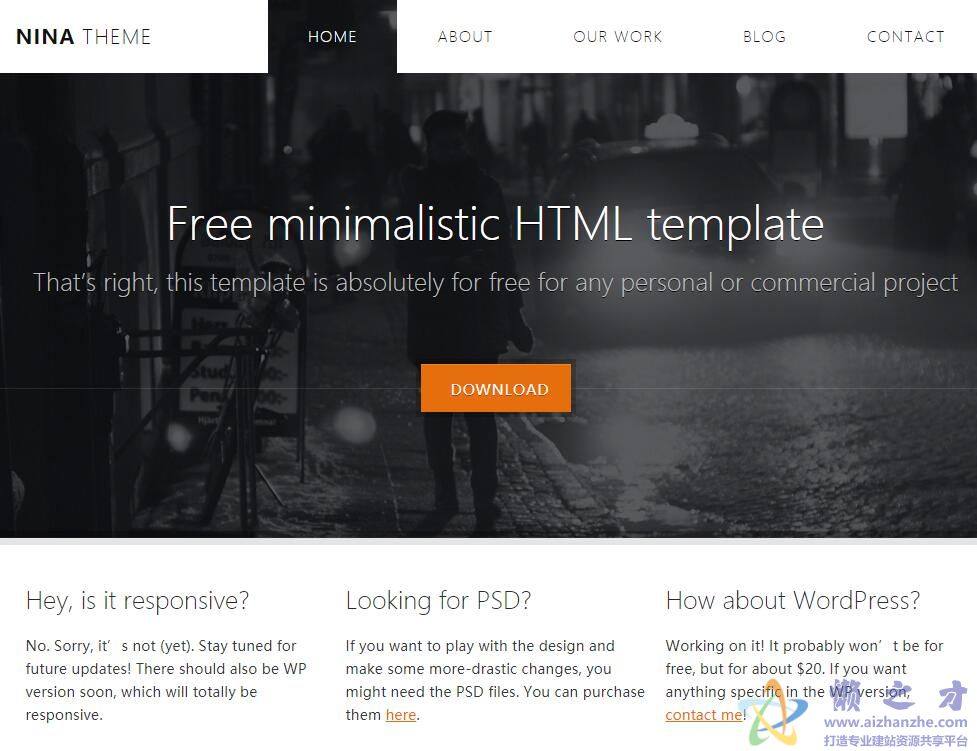The height and width of the screenshot is (751, 977).
Task: Go to the ABOUT page
Action: click(465, 37)
